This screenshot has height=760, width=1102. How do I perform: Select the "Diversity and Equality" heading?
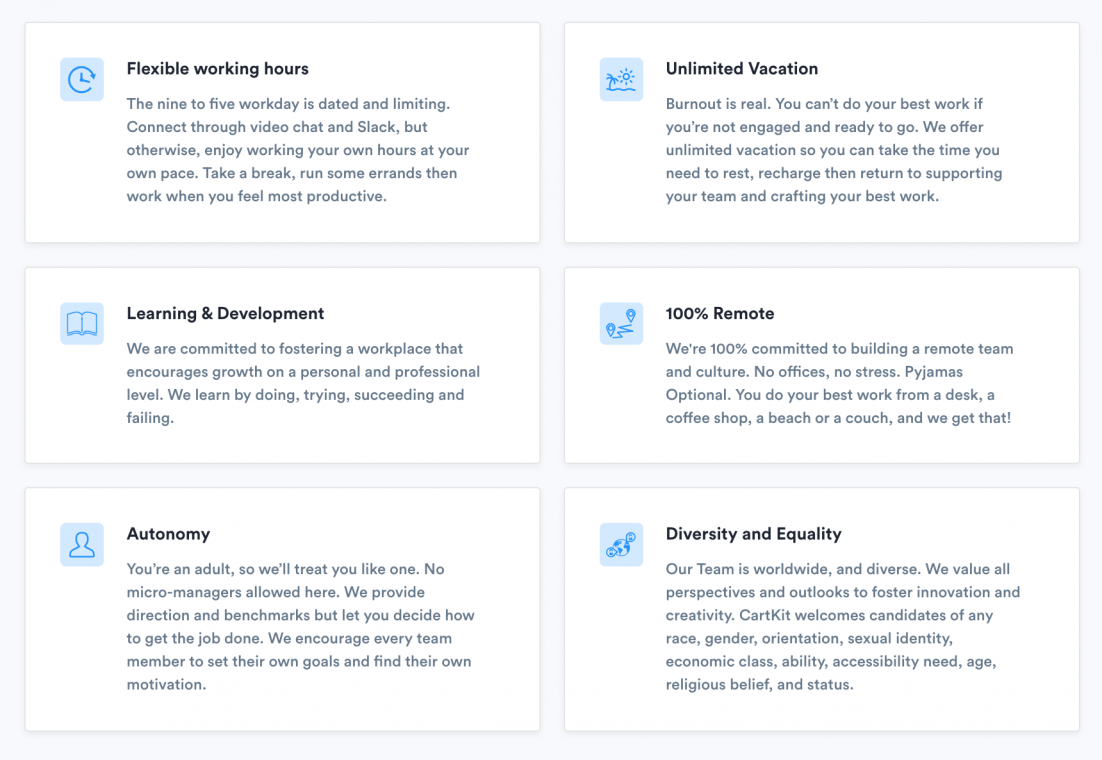(753, 534)
